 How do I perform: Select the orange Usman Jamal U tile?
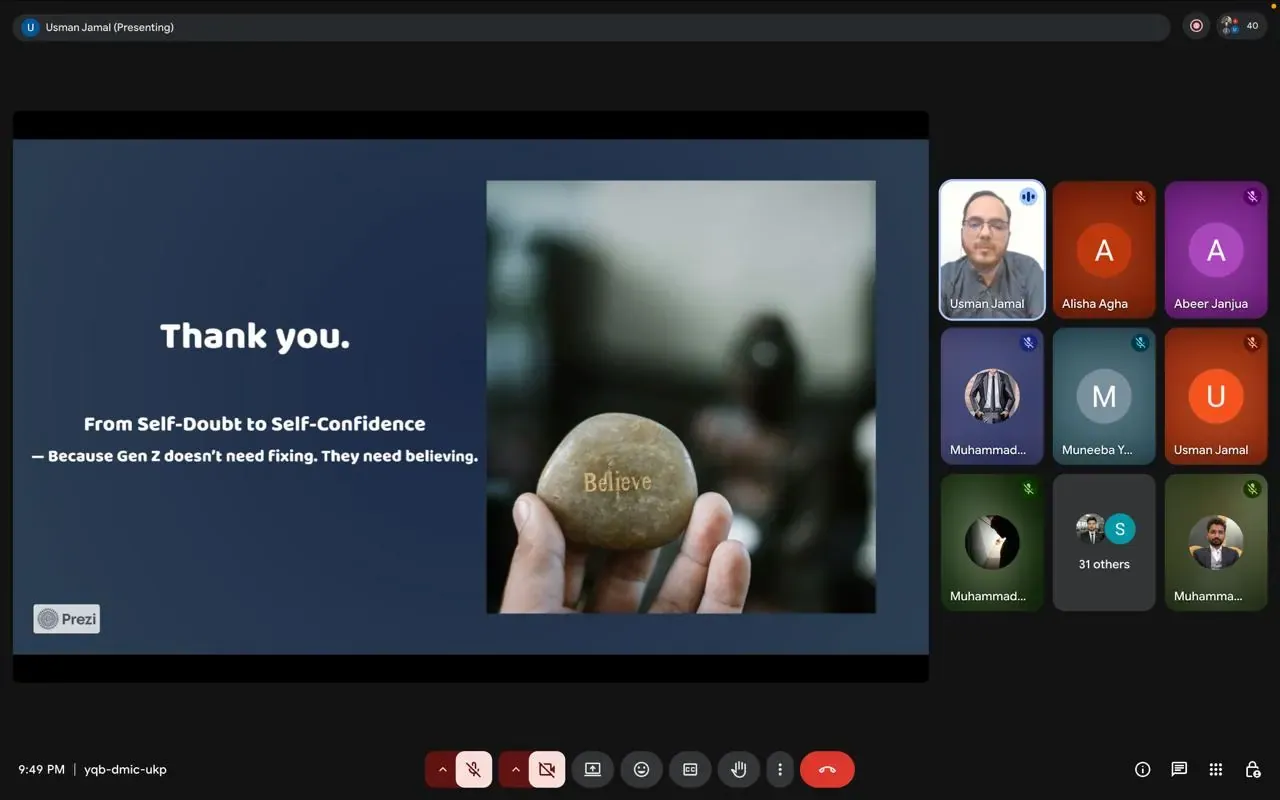pos(1216,396)
